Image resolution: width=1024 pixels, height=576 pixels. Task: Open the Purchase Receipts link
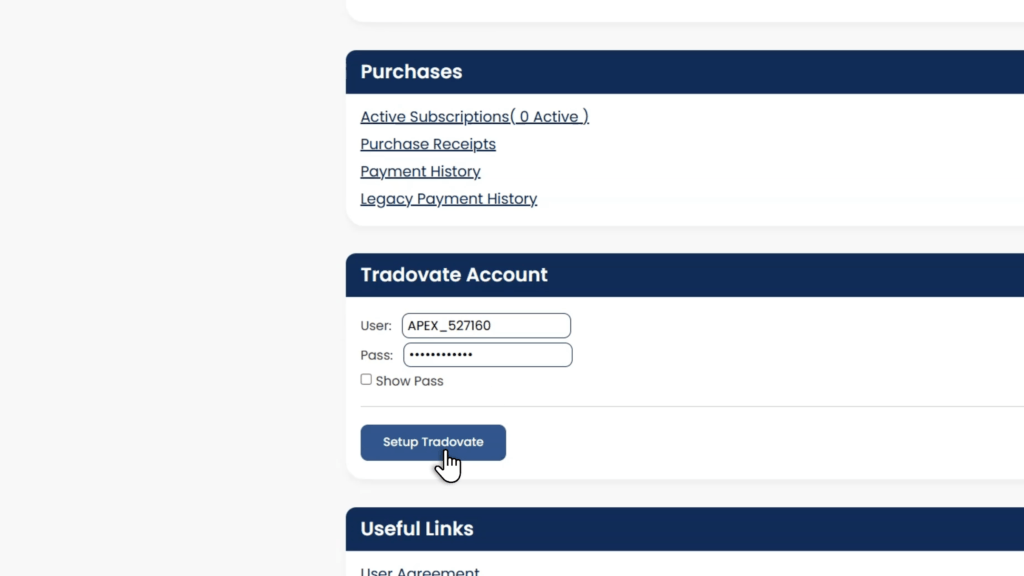428,144
